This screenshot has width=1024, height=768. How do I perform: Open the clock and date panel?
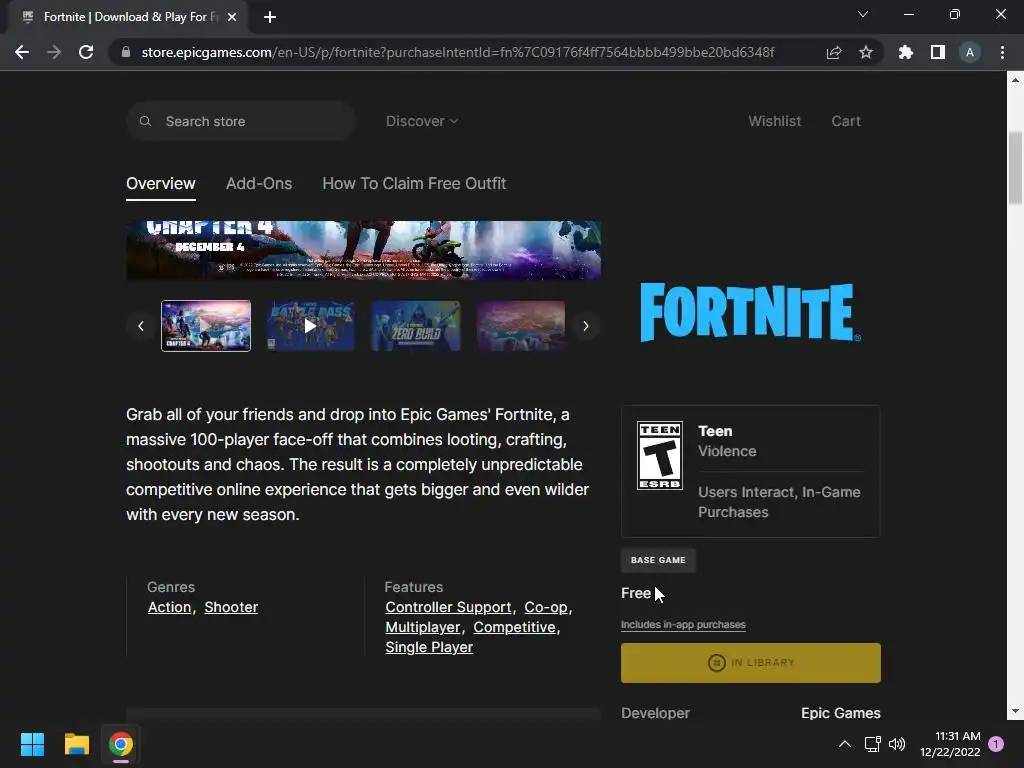pos(950,744)
